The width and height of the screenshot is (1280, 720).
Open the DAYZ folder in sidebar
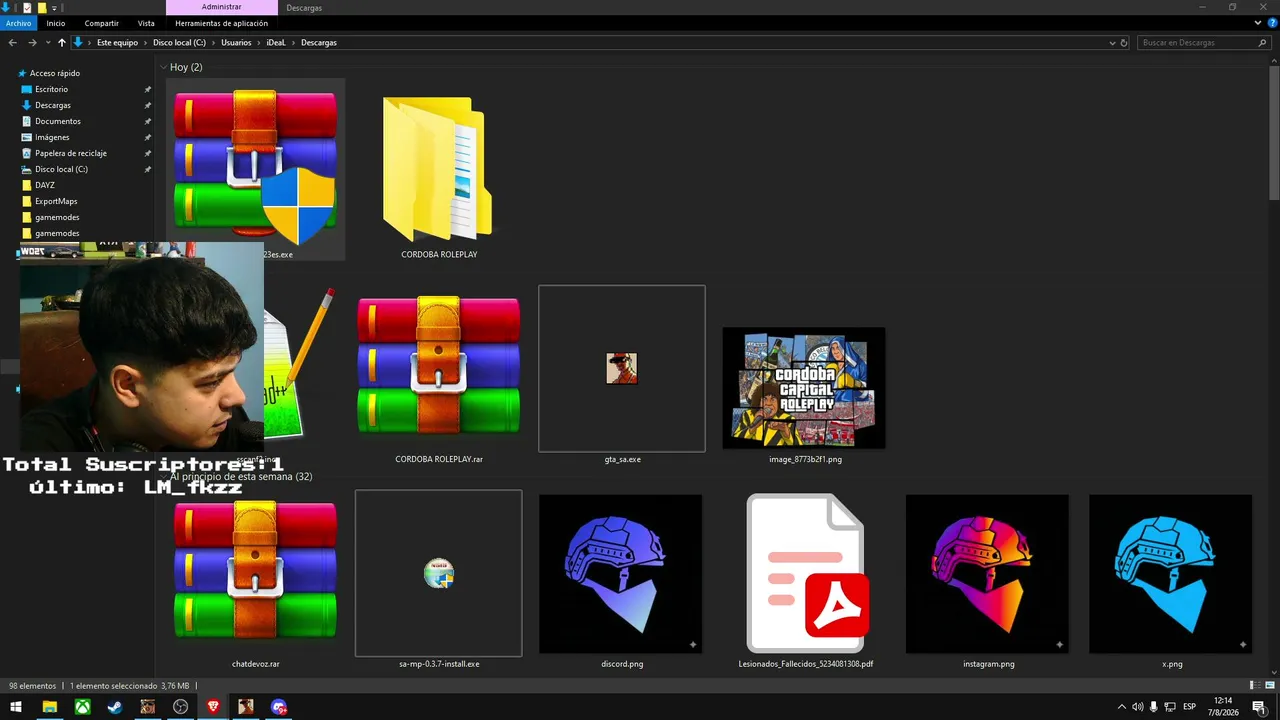44,185
